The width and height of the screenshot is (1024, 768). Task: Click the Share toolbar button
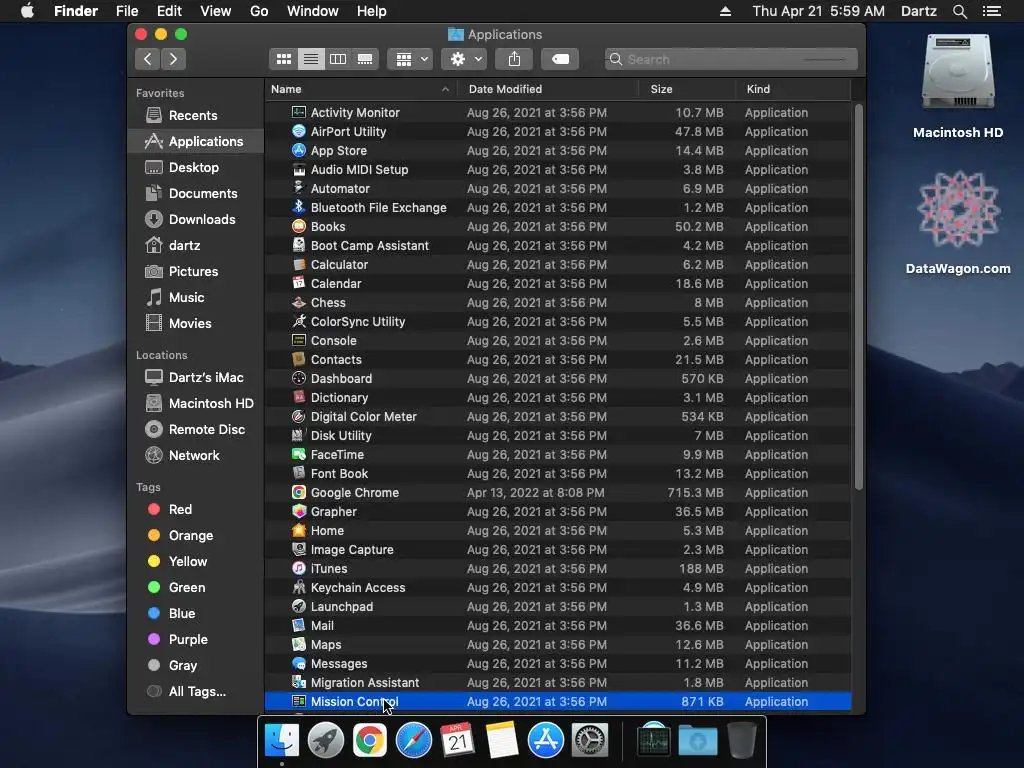(x=515, y=59)
